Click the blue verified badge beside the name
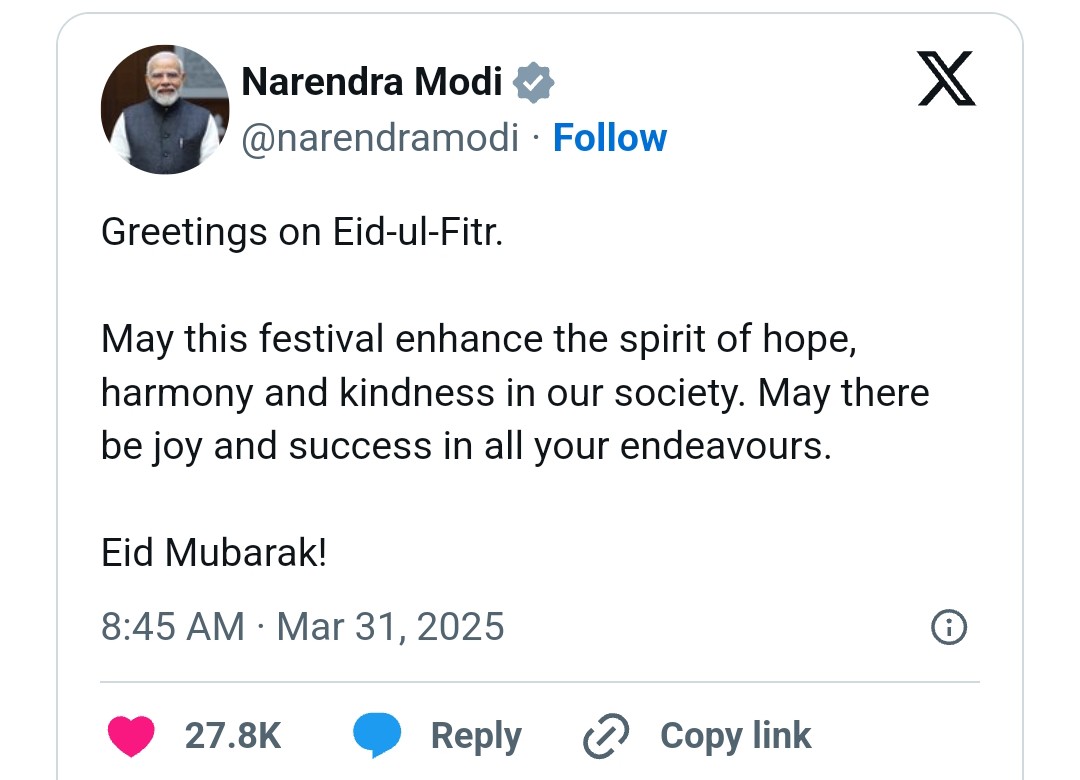The image size is (1080, 780). 533,82
